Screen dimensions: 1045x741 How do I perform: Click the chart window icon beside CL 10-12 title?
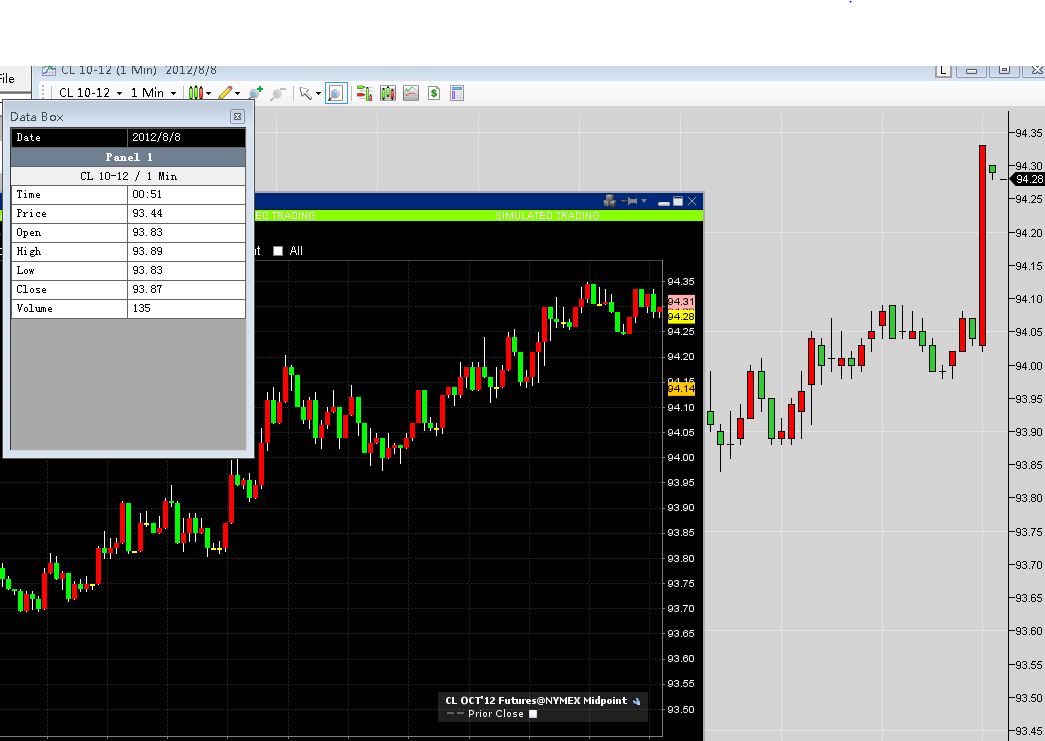click(49, 70)
